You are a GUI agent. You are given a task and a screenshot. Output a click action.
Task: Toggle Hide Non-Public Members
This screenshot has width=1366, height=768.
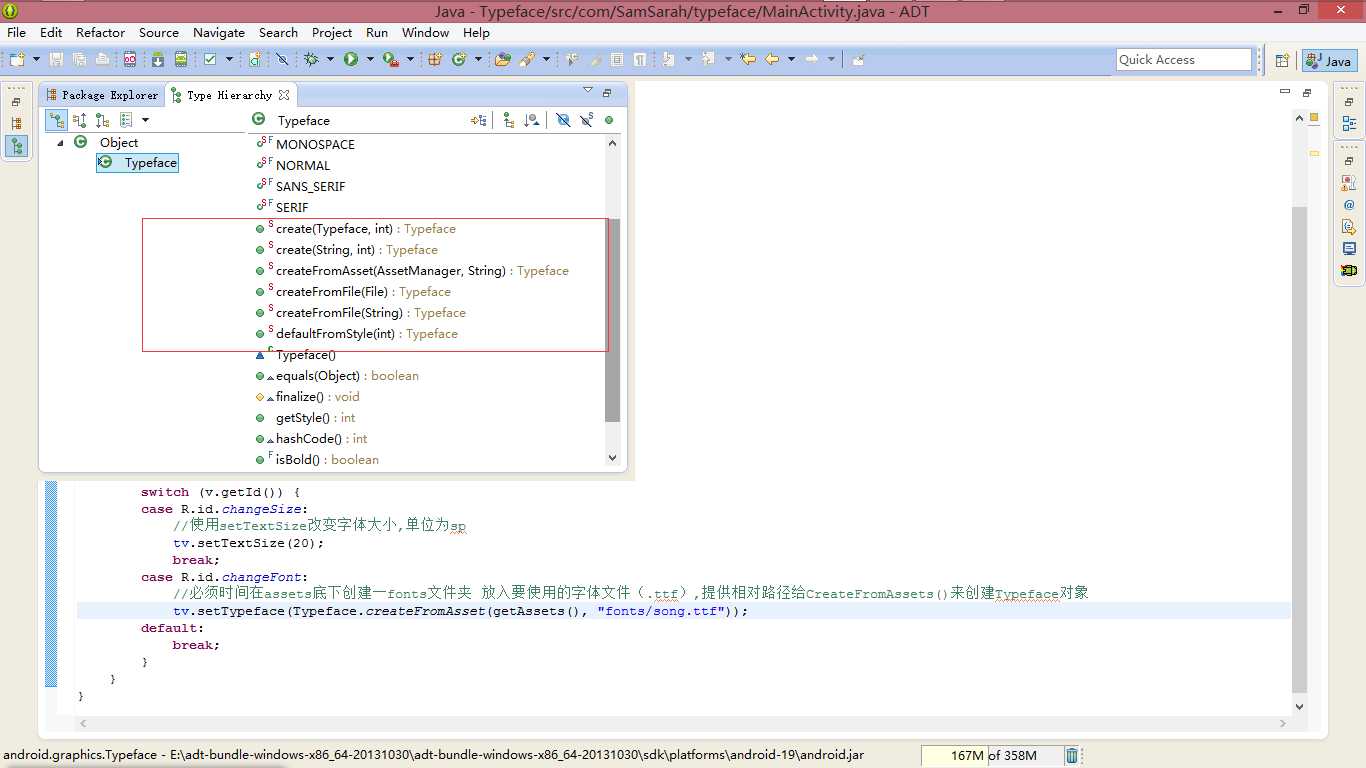pyautogui.click(x=609, y=120)
